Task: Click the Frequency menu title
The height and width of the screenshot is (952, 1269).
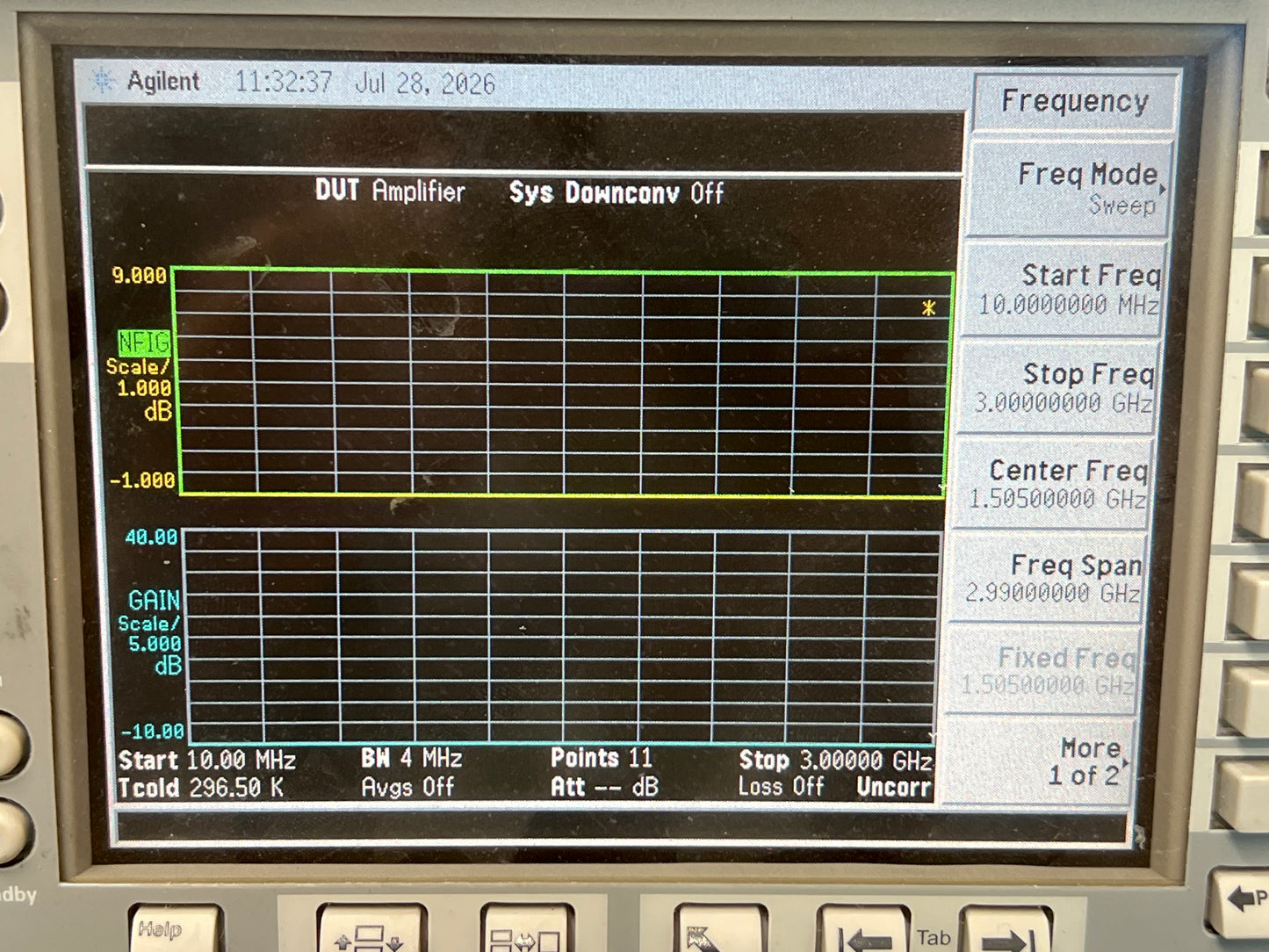Action: (x=1075, y=102)
